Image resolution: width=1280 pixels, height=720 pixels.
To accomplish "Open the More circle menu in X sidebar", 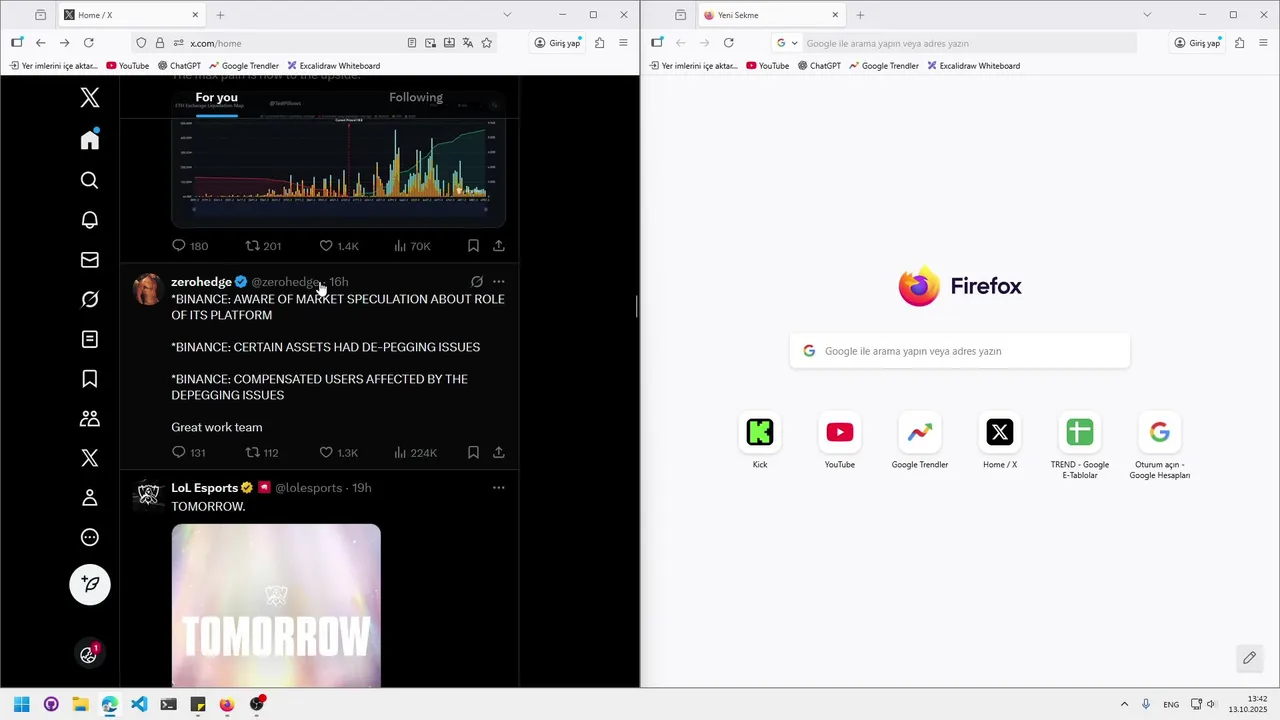I will (90, 537).
